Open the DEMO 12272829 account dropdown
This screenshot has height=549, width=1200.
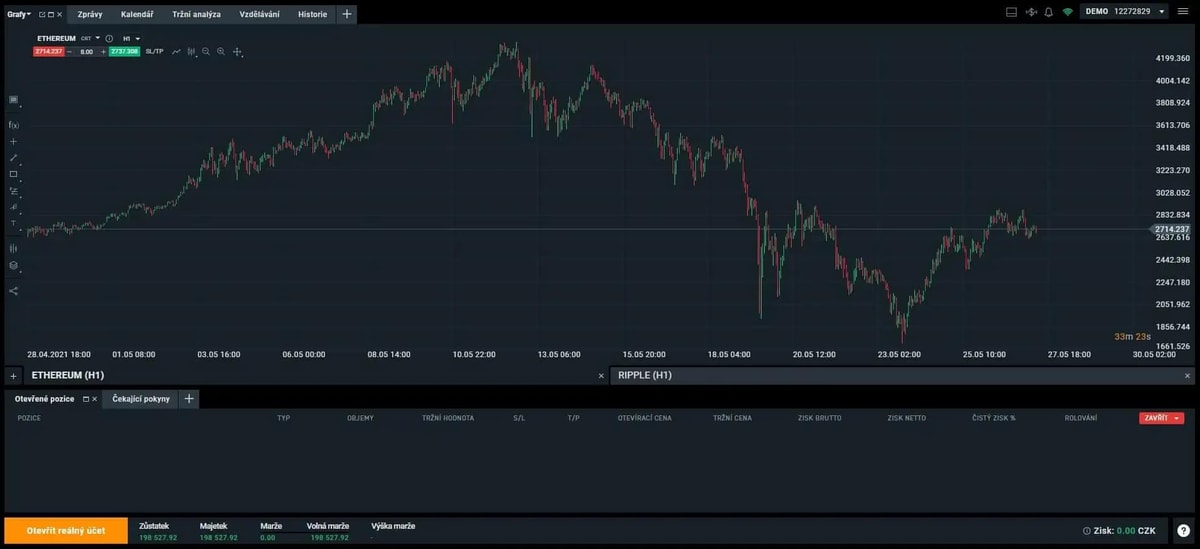[x=1125, y=12]
